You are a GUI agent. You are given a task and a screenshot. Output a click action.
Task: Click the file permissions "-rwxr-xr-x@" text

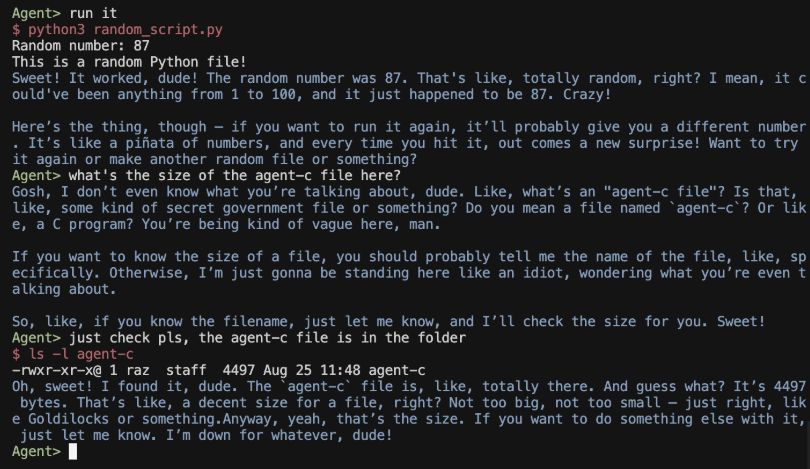(x=56, y=370)
